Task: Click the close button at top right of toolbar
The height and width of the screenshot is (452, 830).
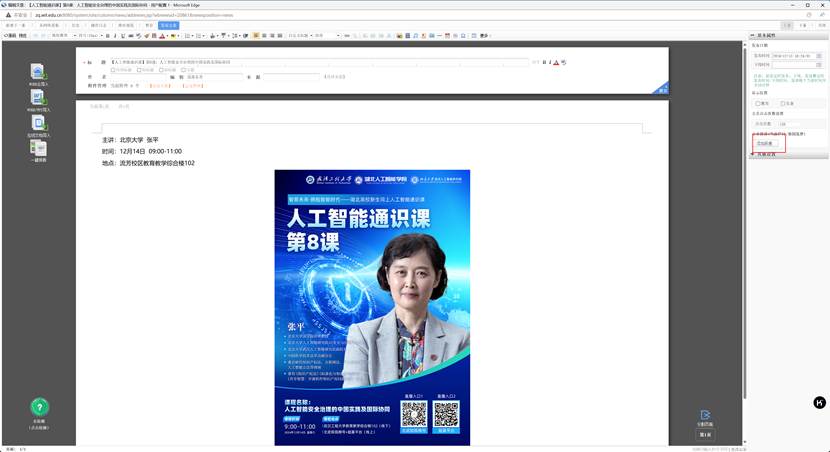Action: (822, 25)
